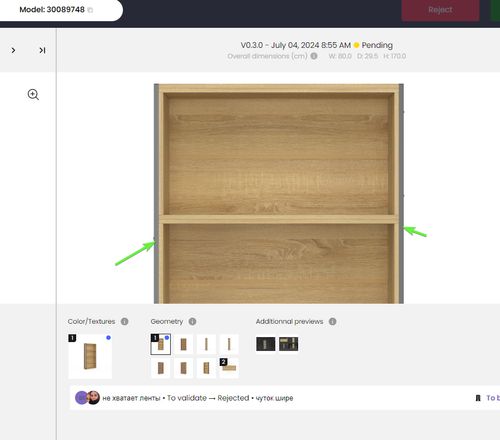Open second Geometry thumbnail in bottom row
This screenshot has width=500, height=440.
(183, 368)
